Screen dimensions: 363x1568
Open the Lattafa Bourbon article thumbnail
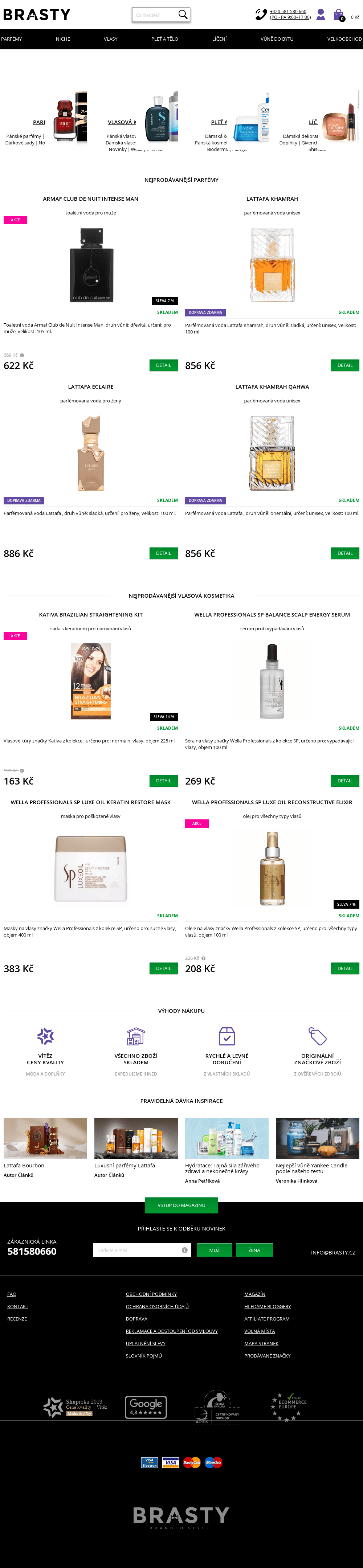coord(45,1138)
